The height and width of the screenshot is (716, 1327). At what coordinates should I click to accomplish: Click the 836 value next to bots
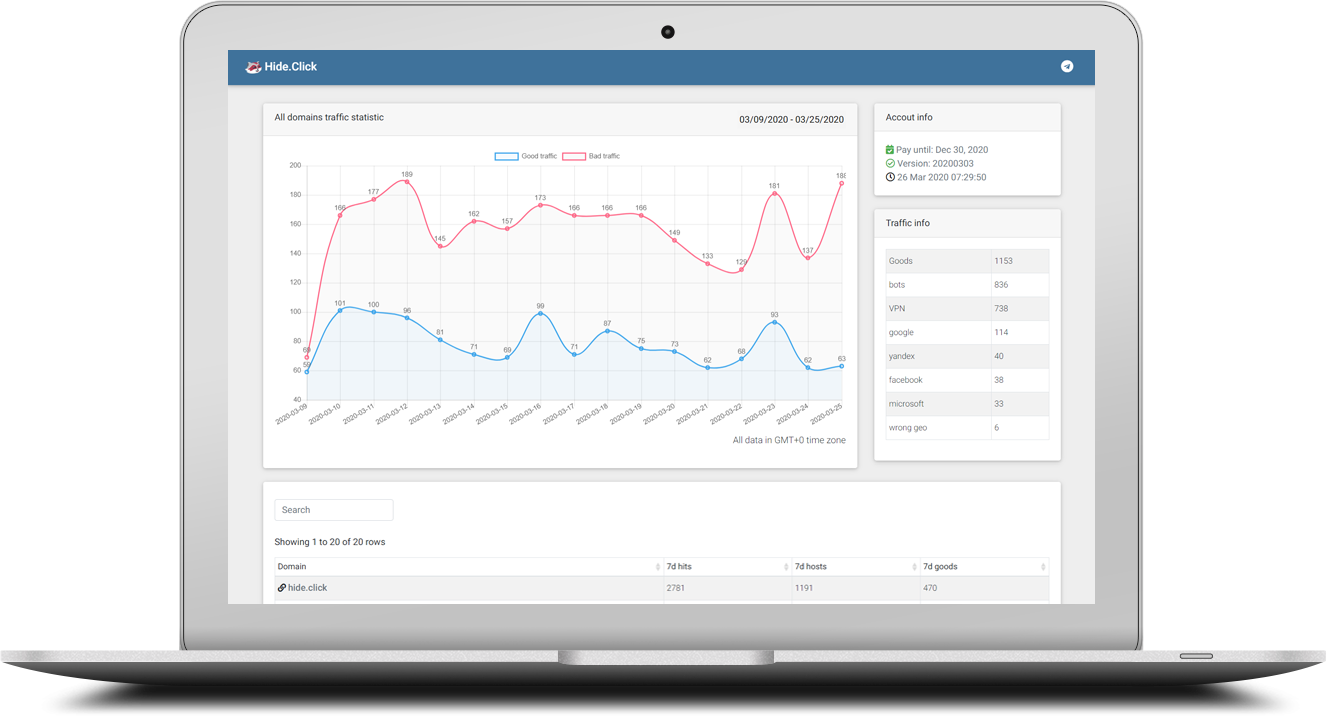pos(1001,285)
